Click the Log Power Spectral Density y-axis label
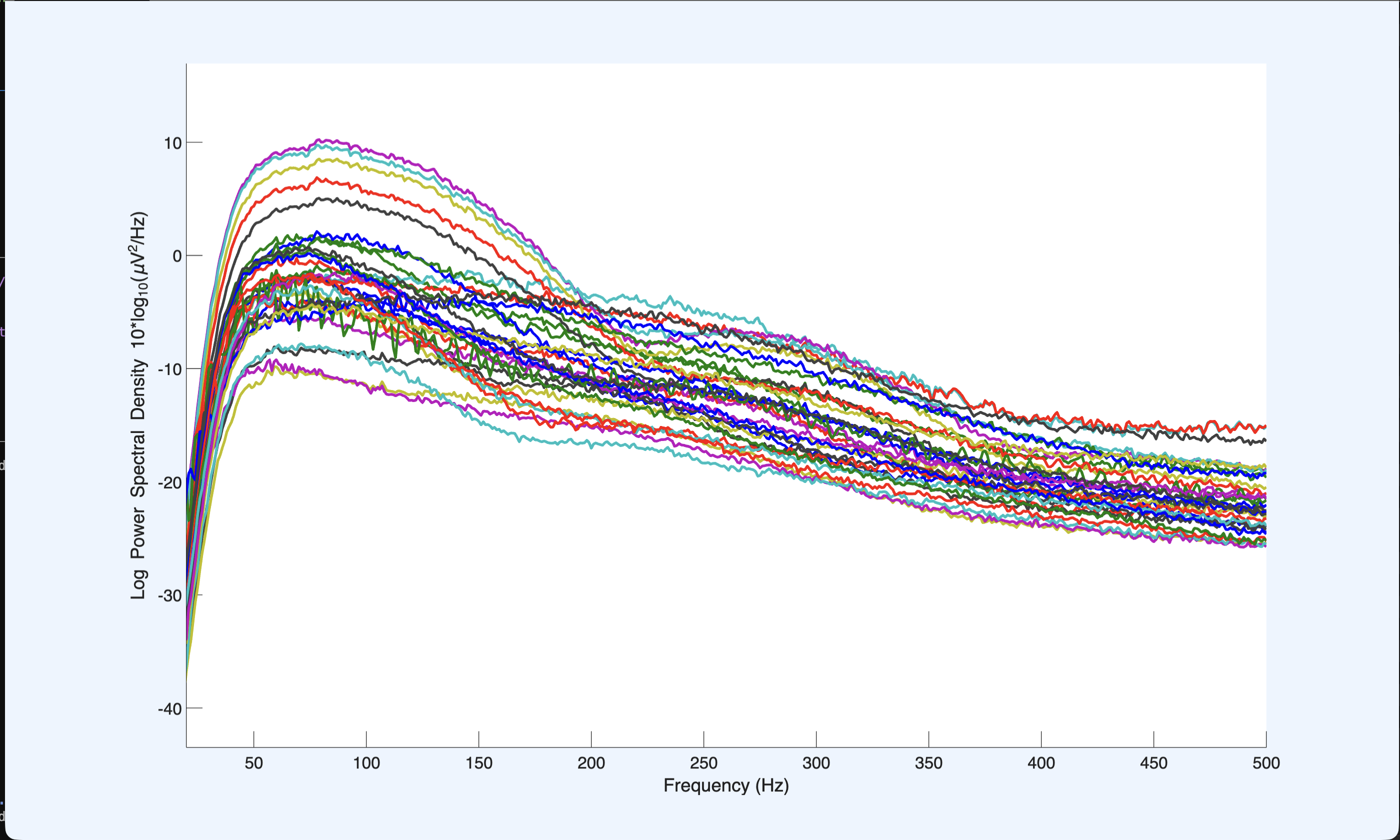This screenshot has width=1400, height=840. point(138,405)
